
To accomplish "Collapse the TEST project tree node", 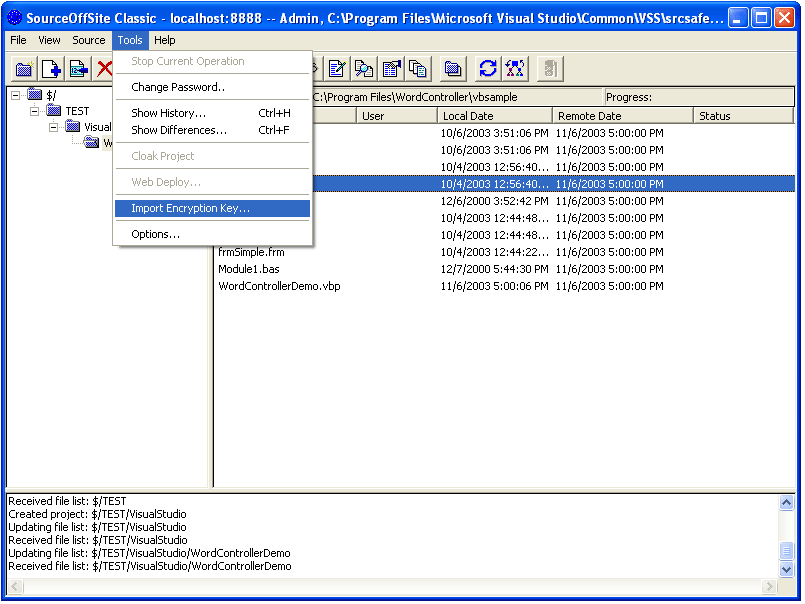I will tap(32, 110).
